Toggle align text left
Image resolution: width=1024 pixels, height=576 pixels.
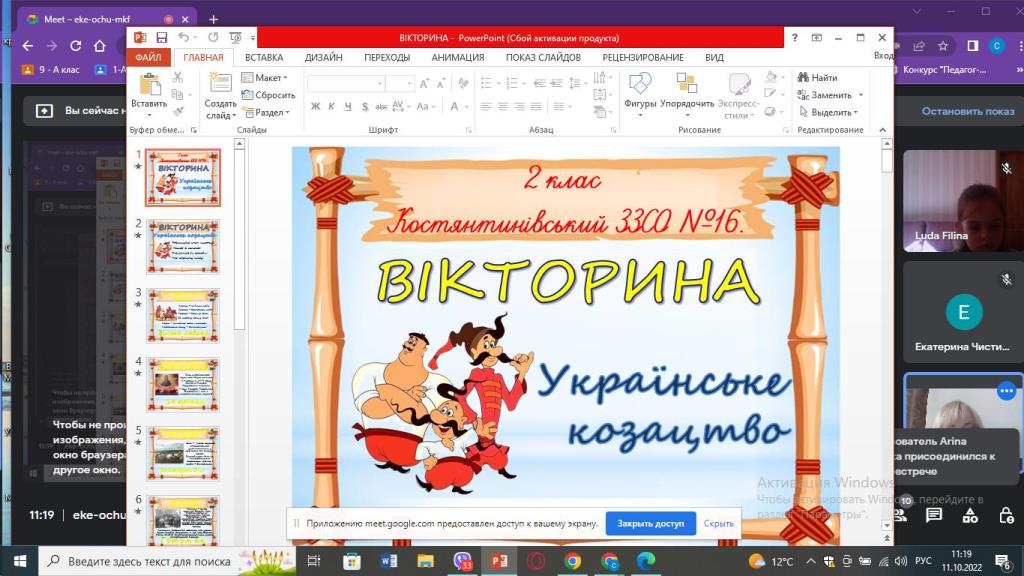[x=487, y=106]
